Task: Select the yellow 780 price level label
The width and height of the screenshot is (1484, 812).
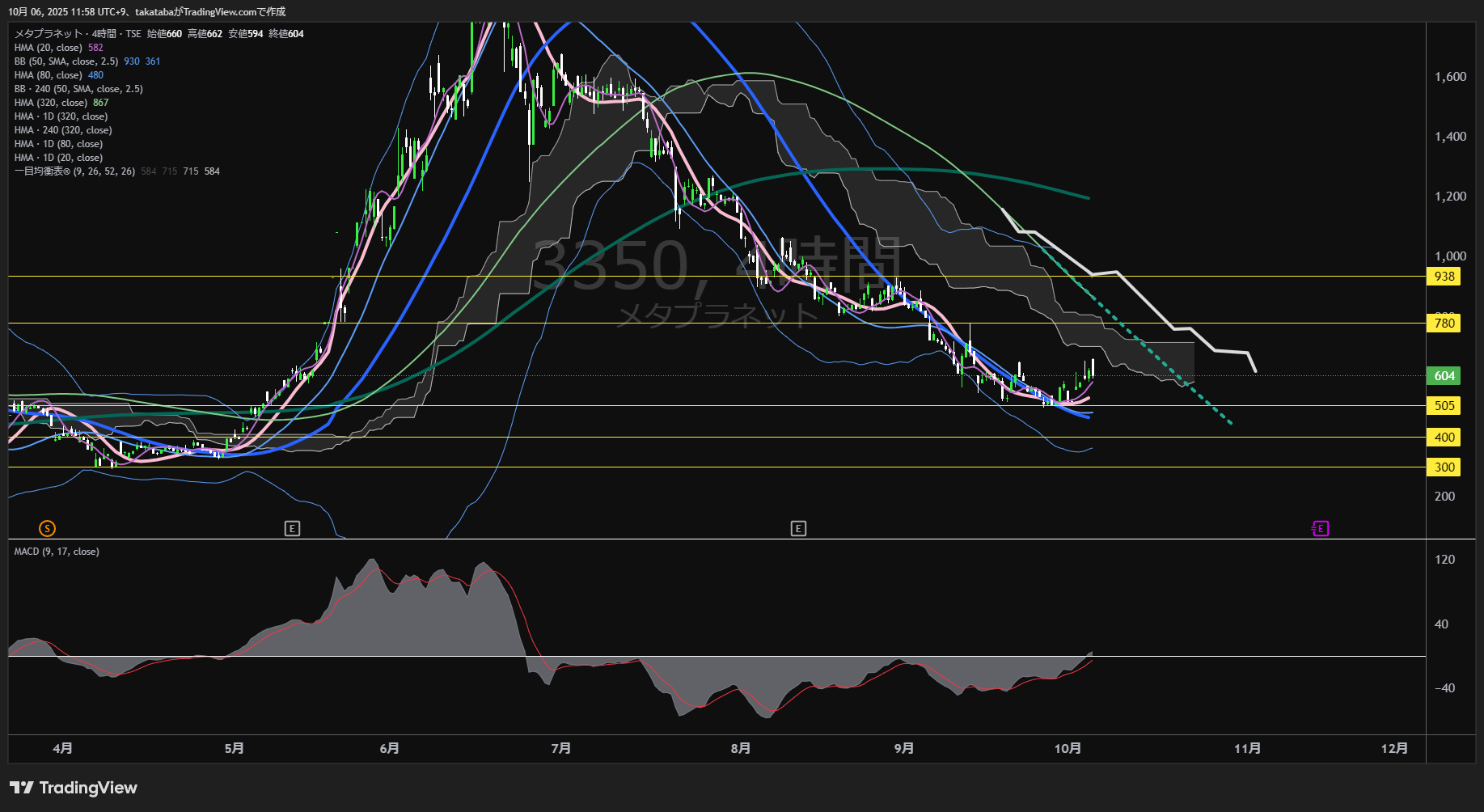Action: [x=1444, y=324]
